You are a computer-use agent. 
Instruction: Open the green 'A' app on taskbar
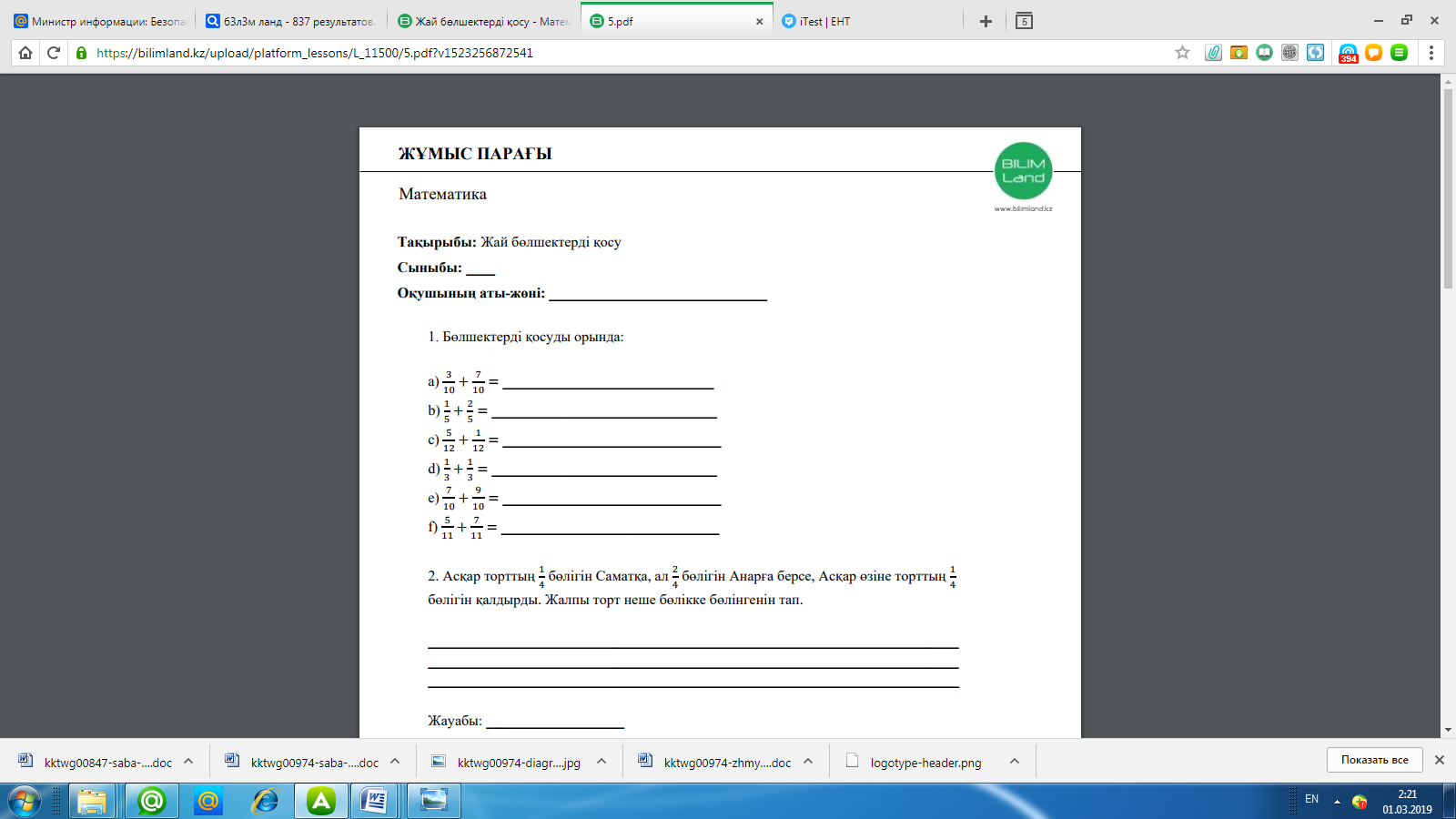coord(321,802)
